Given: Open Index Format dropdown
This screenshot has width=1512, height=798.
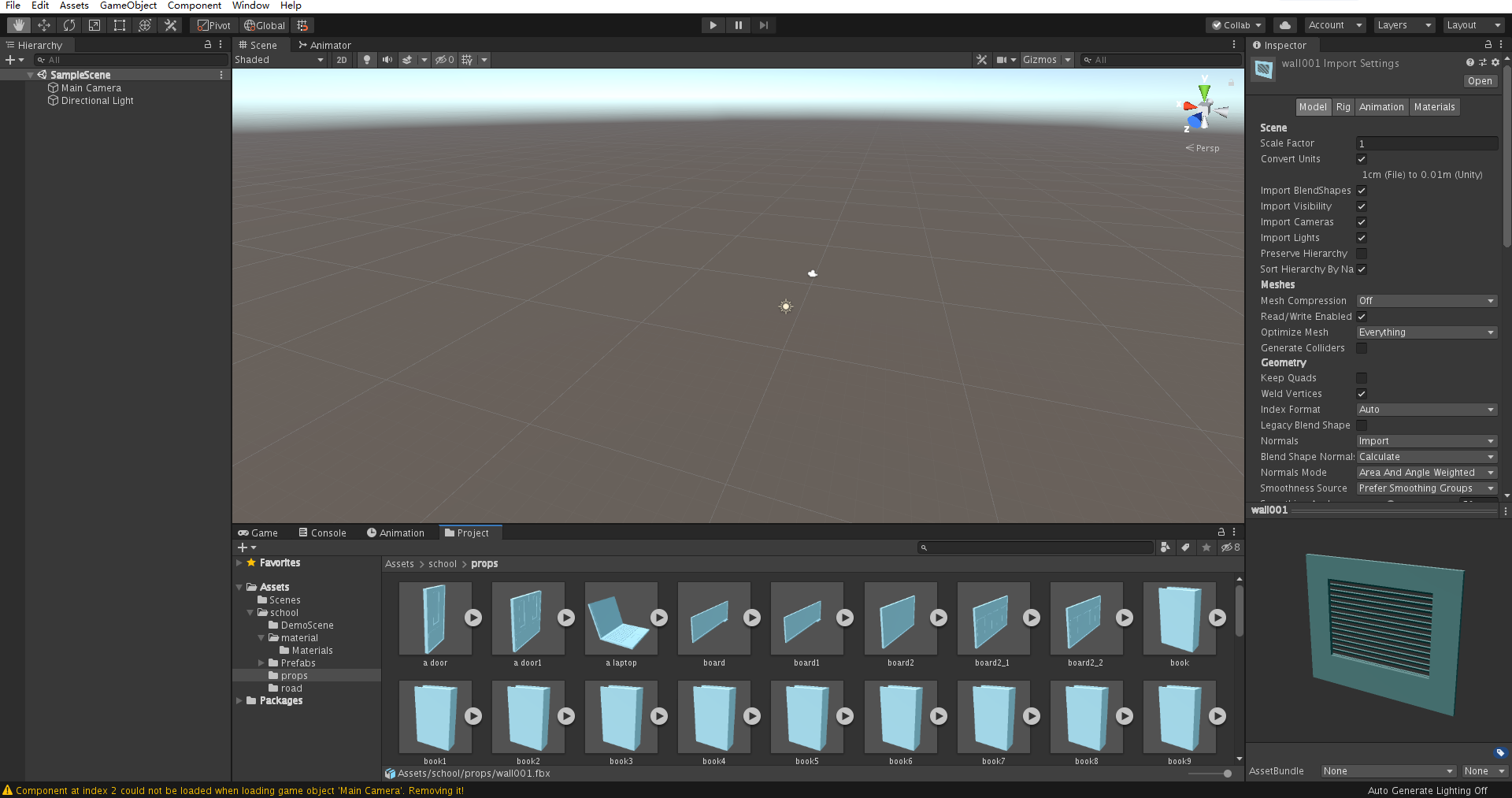Looking at the screenshot, I should [x=1426, y=410].
